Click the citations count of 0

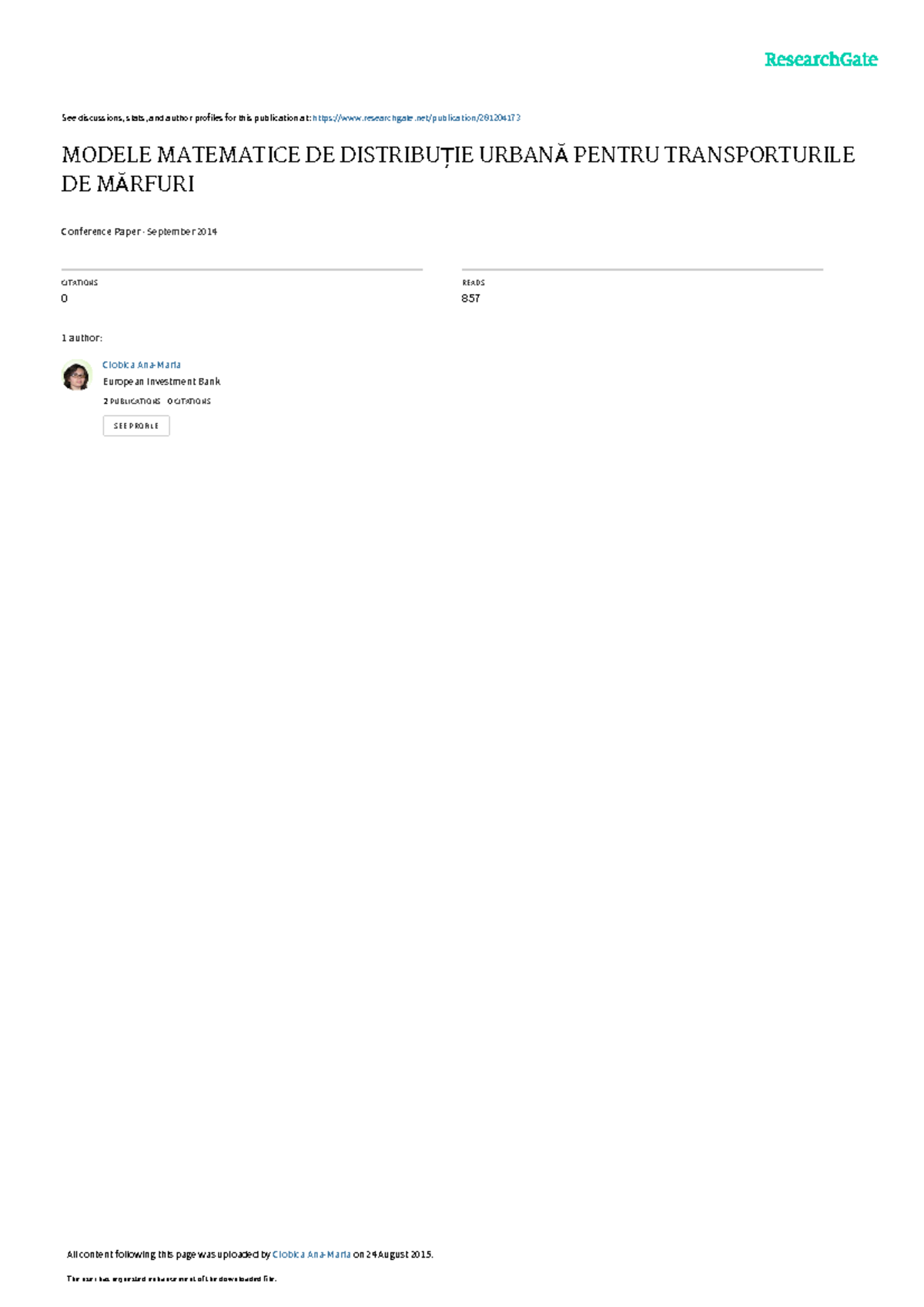[x=65, y=298]
